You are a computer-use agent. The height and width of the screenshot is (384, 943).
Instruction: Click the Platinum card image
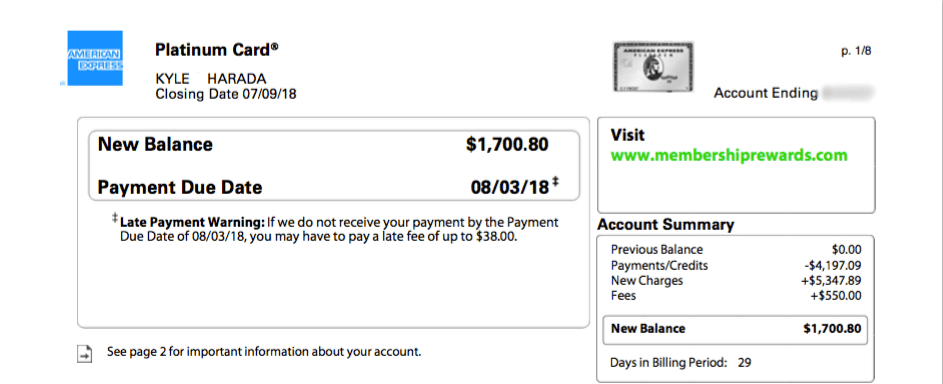pyautogui.click(x=653, y=67)
